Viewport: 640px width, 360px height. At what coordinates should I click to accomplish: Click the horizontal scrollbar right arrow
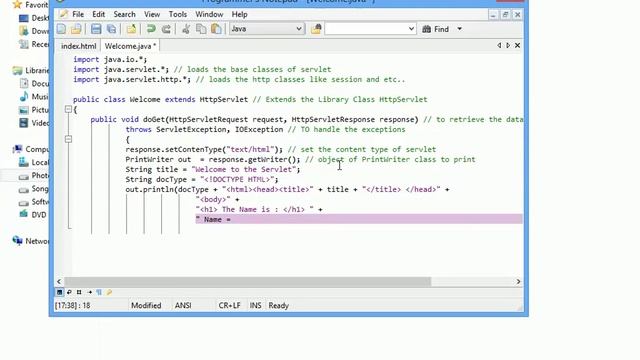pos(518,282)
